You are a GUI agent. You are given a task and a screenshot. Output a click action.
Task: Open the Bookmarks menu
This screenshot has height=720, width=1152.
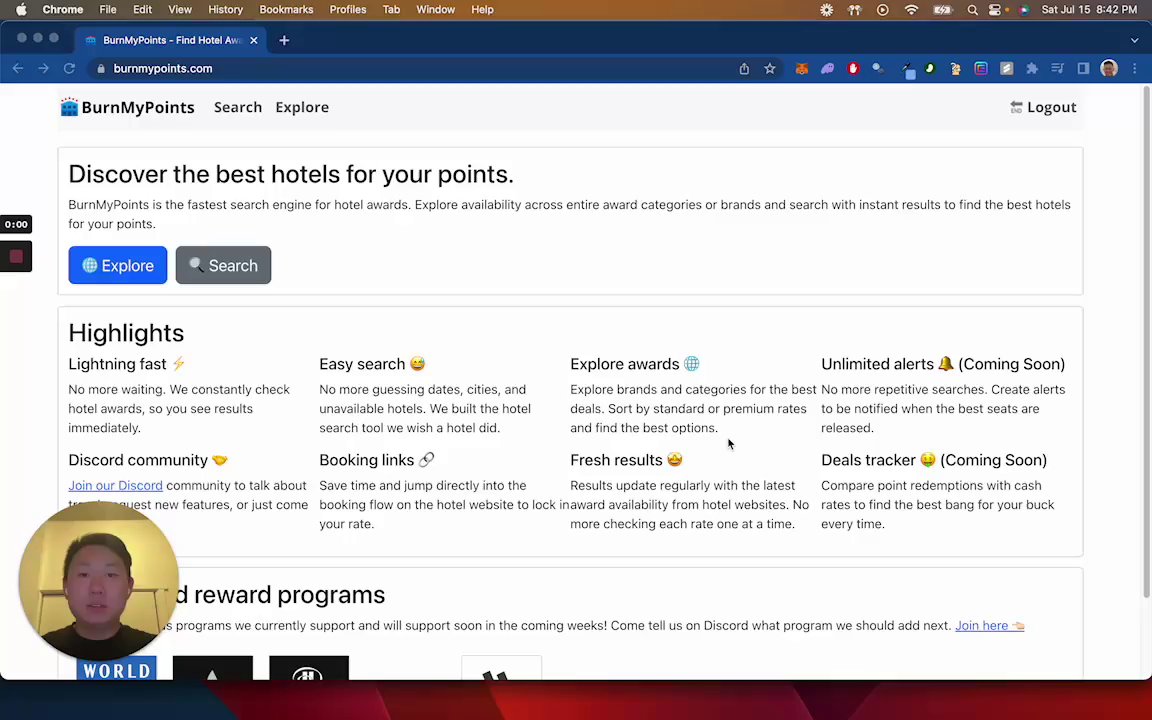(x=286, y=10)
